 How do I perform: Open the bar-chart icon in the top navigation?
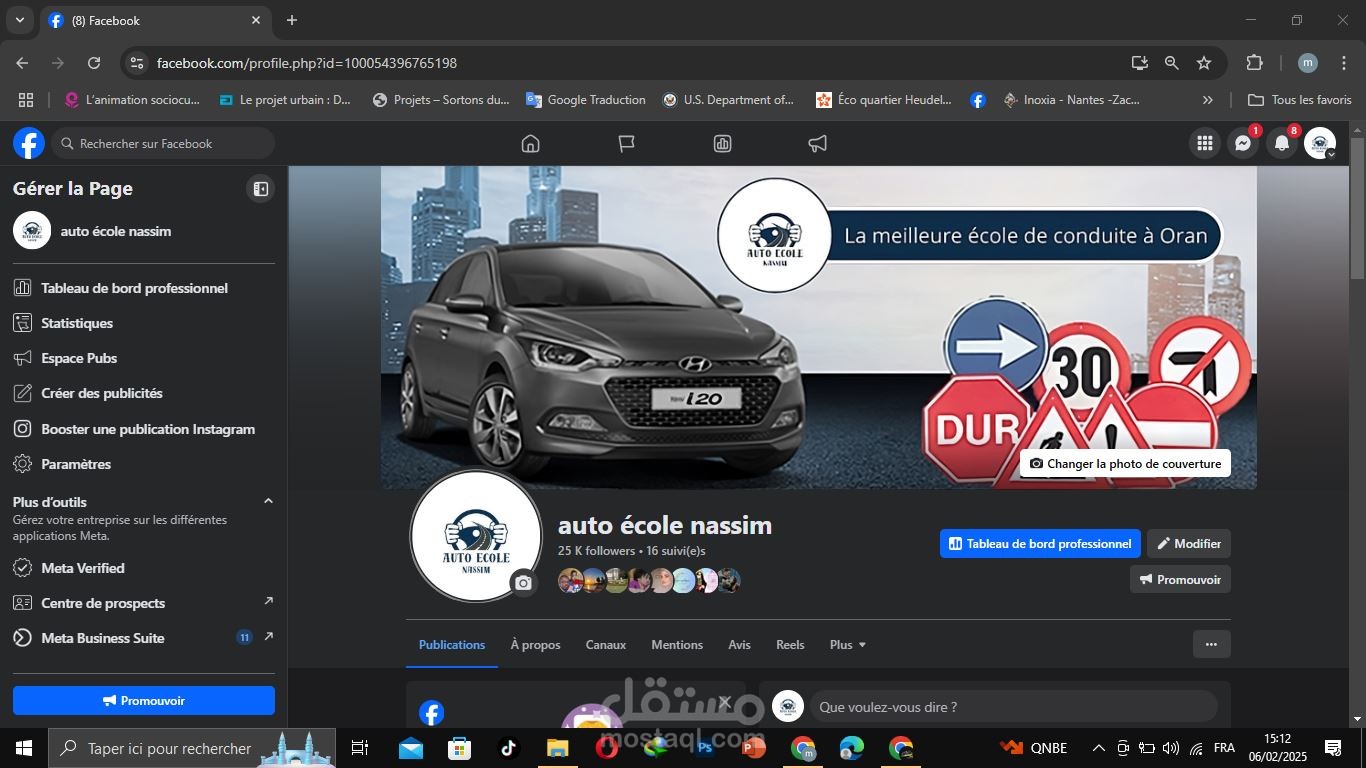(x=722, y=144)
